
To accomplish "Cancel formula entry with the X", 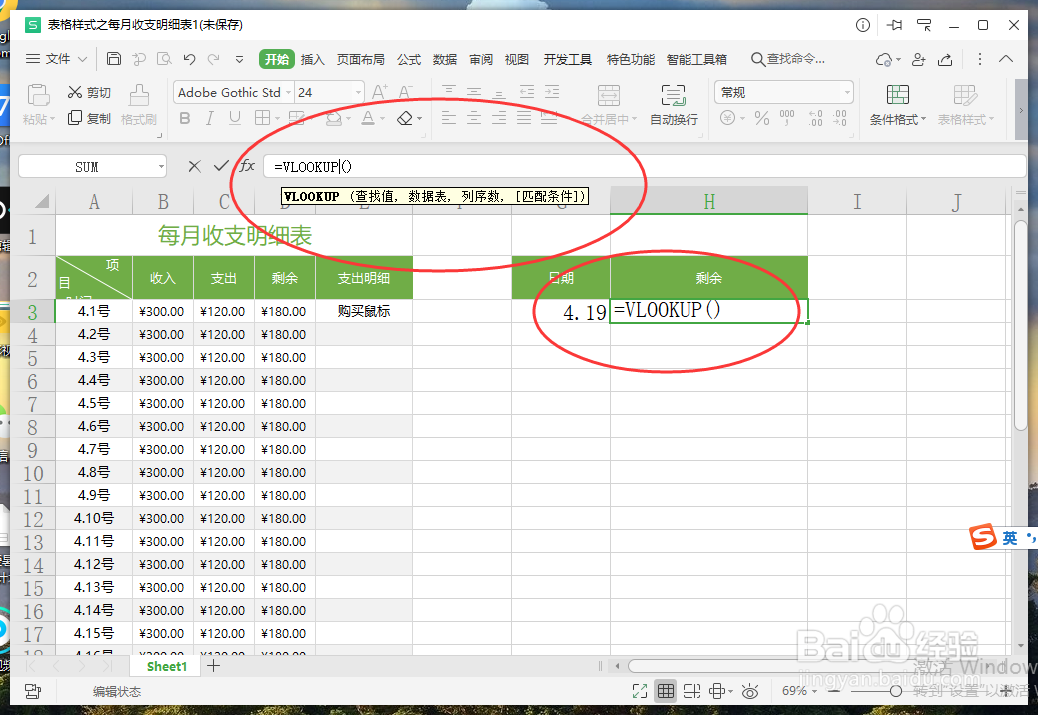I will coord(194,165).
